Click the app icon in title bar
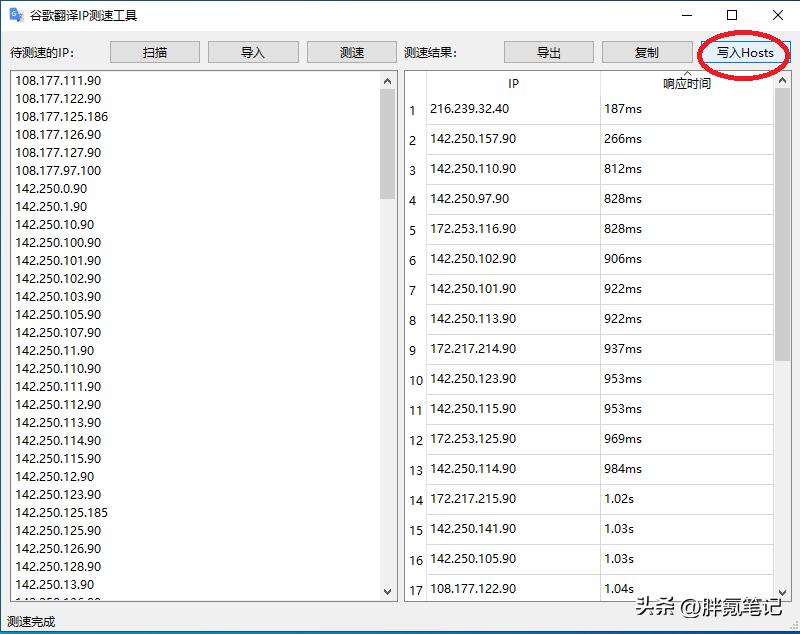The height and width of the screenshot is (634, 800). [x=16, y=16]
